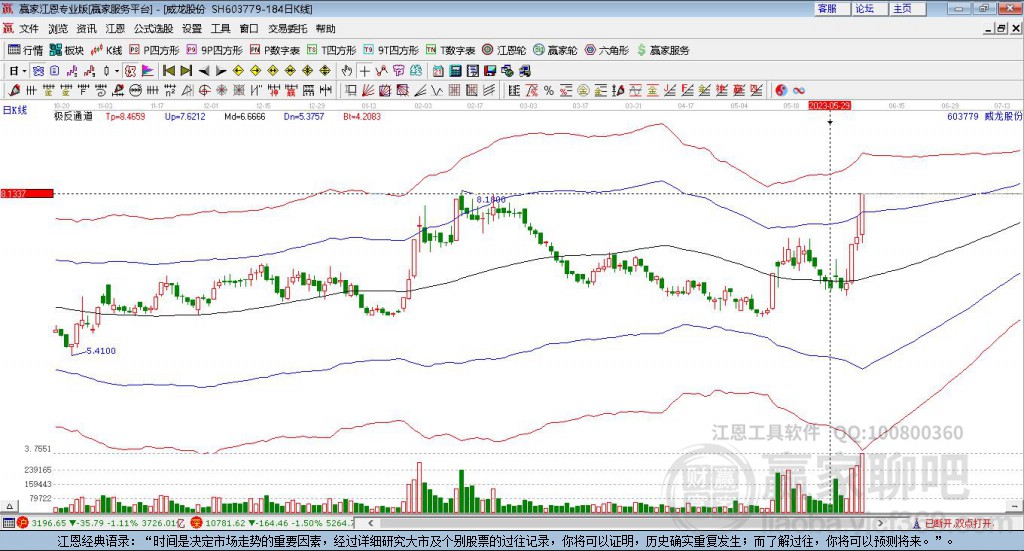Click the first yellow diamond arrow icon

click(238, 71)
